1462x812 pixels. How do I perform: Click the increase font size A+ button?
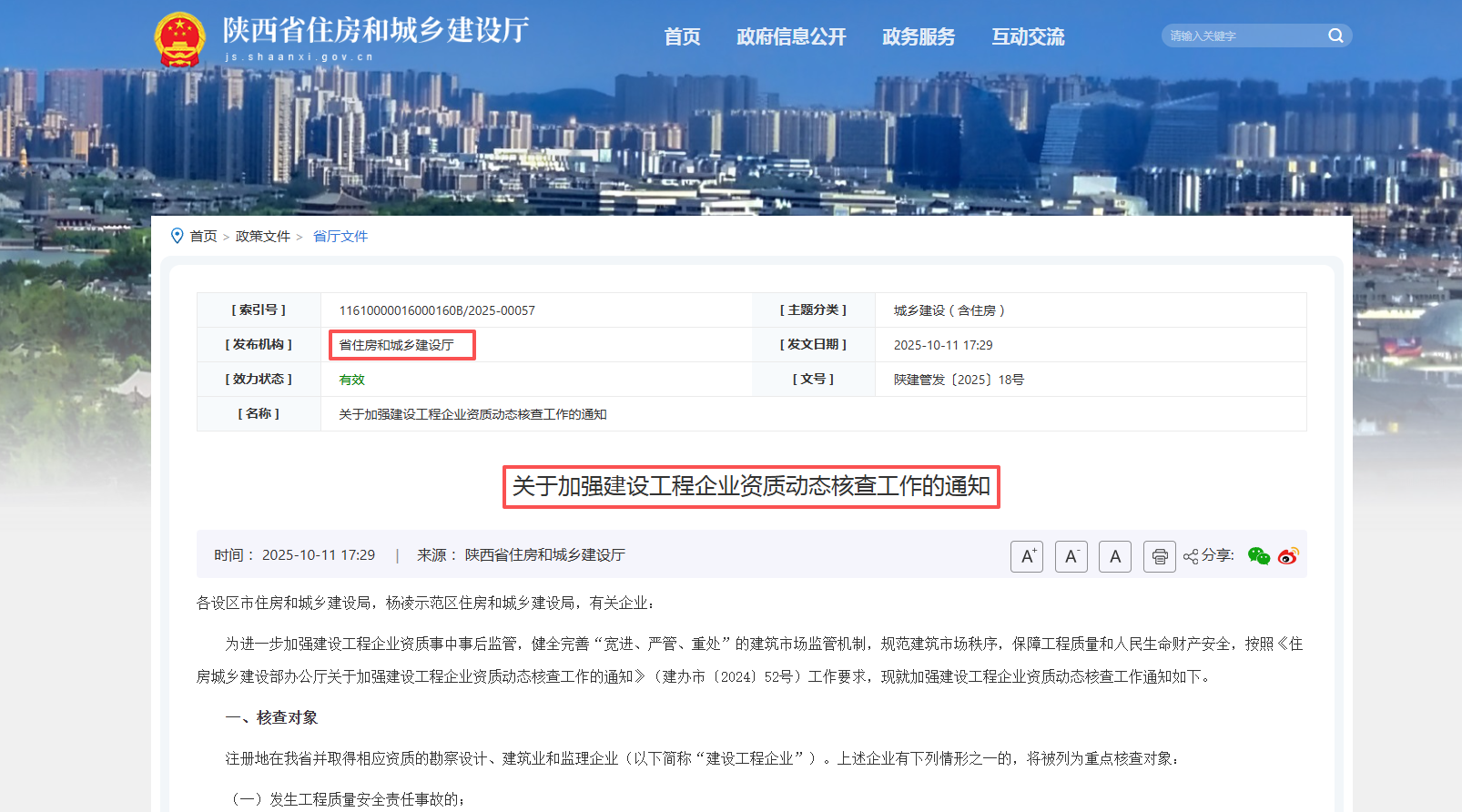tap(1026, 556)
